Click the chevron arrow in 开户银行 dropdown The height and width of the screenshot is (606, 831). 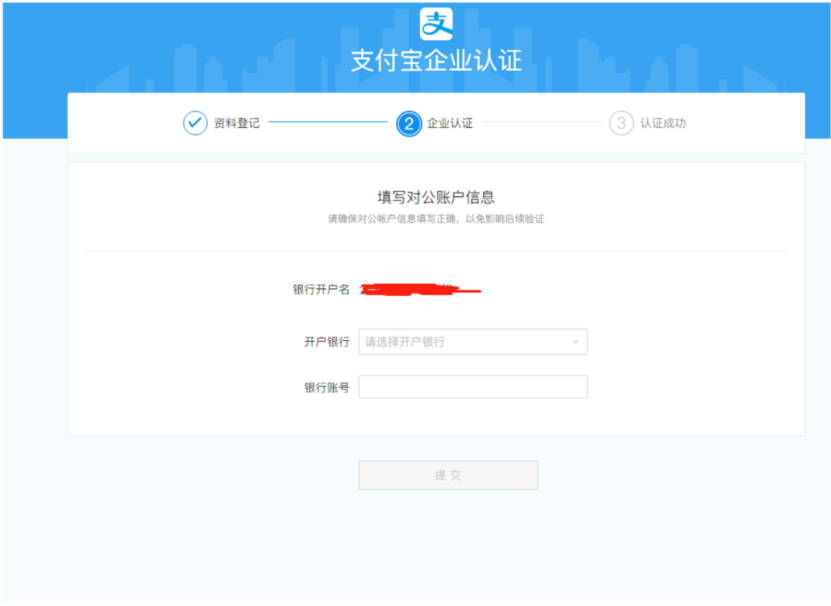pyautogui.click(x=575, y=342)
